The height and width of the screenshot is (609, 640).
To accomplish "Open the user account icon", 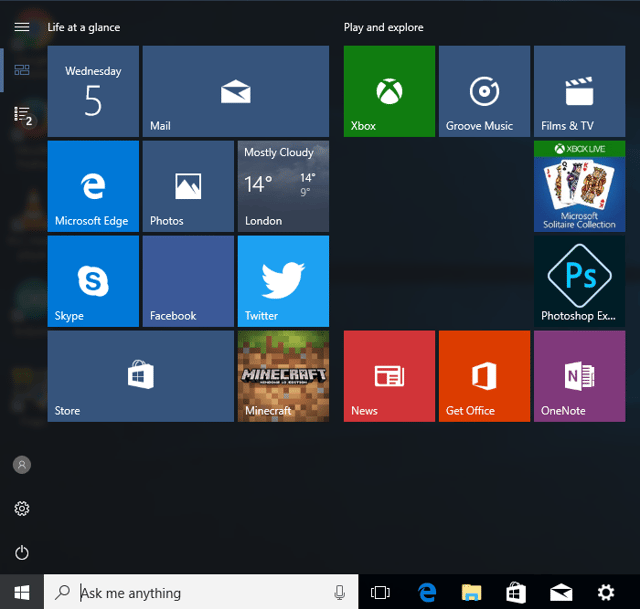I will point(22,465).
